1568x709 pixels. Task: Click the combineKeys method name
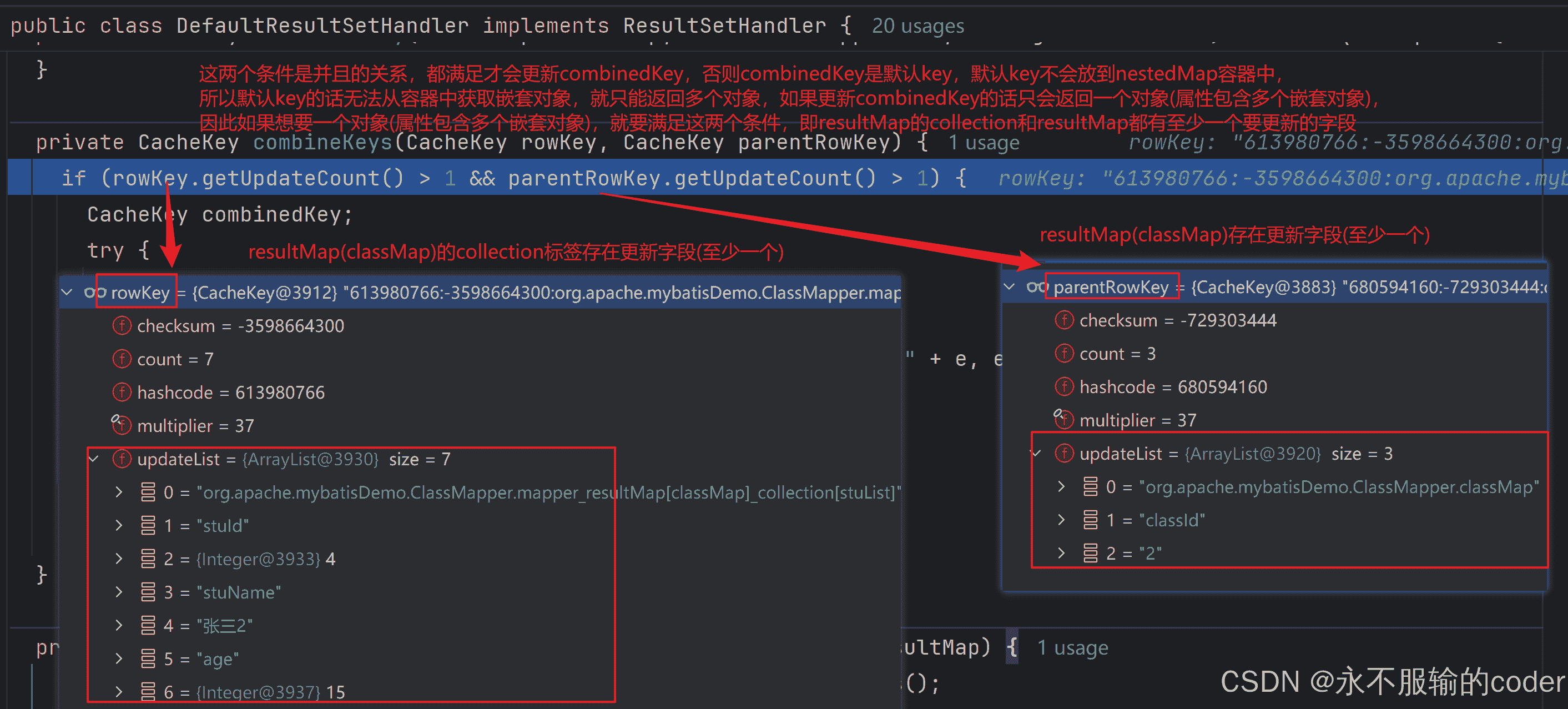322,143
